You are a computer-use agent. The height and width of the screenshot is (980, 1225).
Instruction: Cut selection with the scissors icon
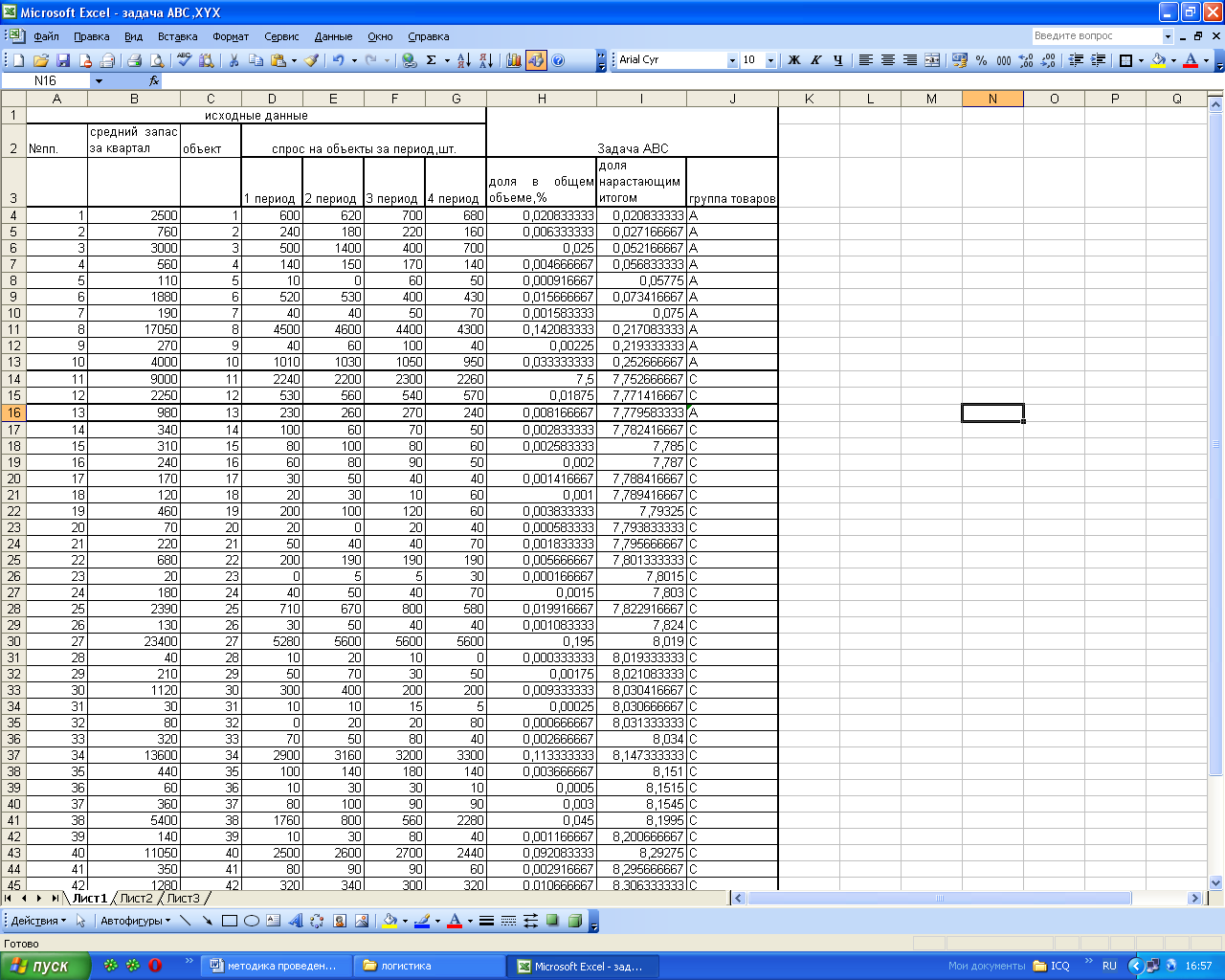point(234,60)
